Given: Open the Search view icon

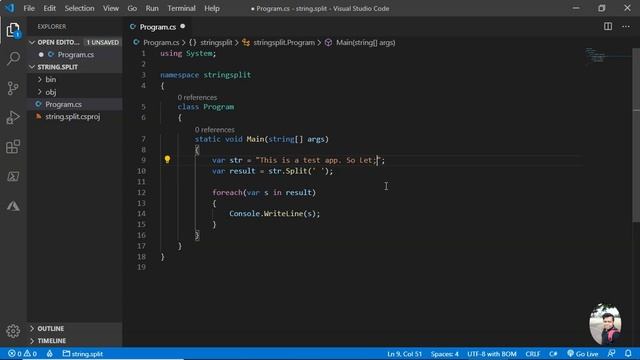Looking at the screenshot, I should point(13,58).
